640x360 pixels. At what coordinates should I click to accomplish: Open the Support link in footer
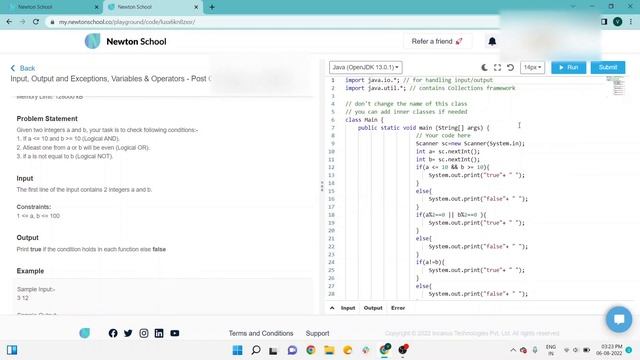click(318, 333)
